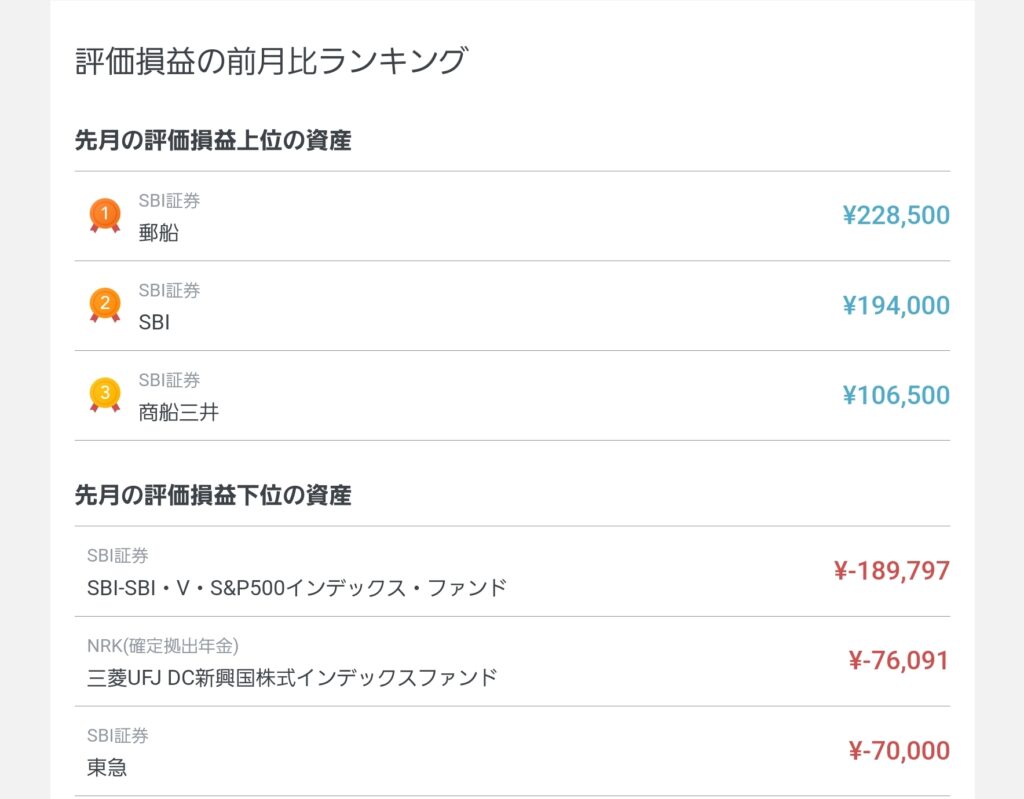Screen dimensions: 1024x799
Task: Click the ¥-76,091 loss amount
Action: click(898, 661)
